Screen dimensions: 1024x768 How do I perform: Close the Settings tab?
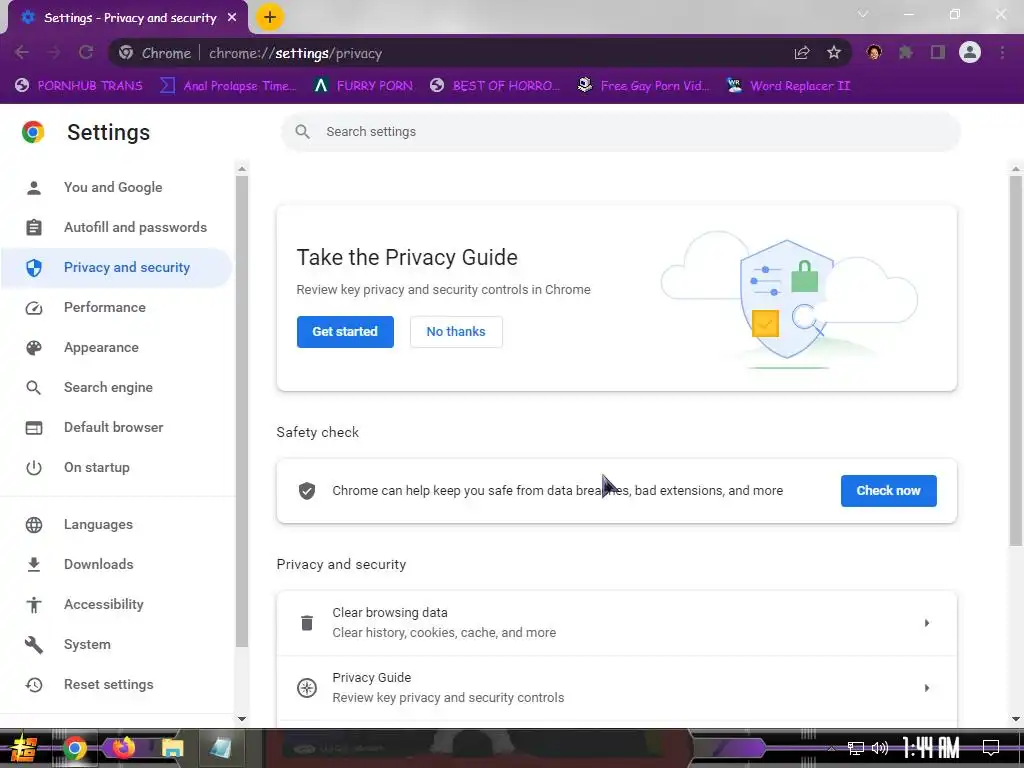coord(232,18)
